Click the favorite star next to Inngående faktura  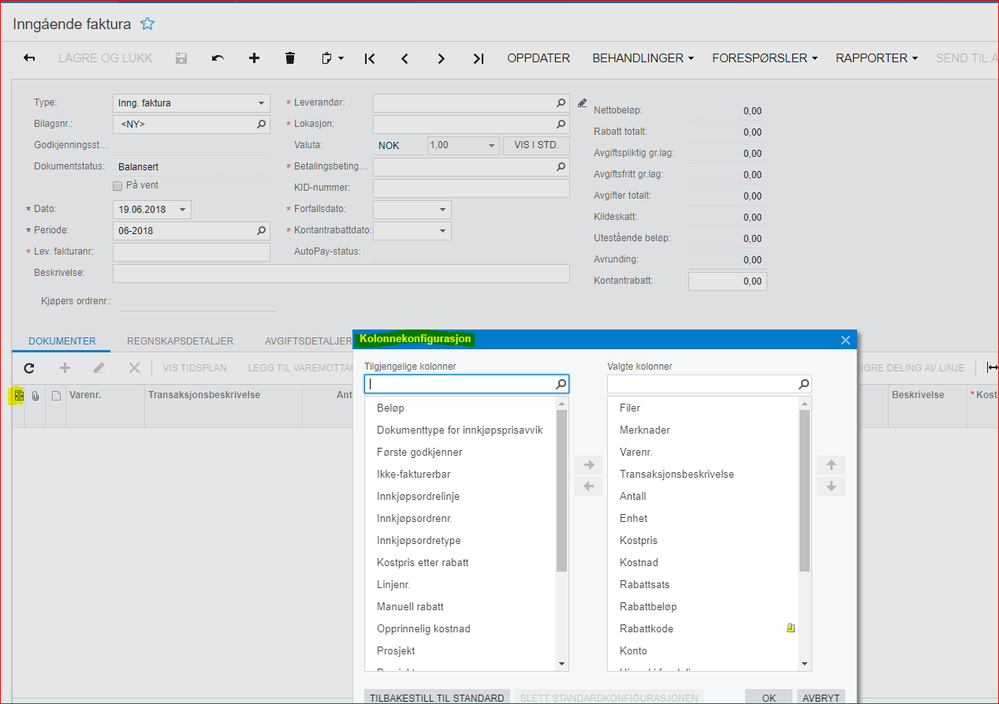[148, 23]
